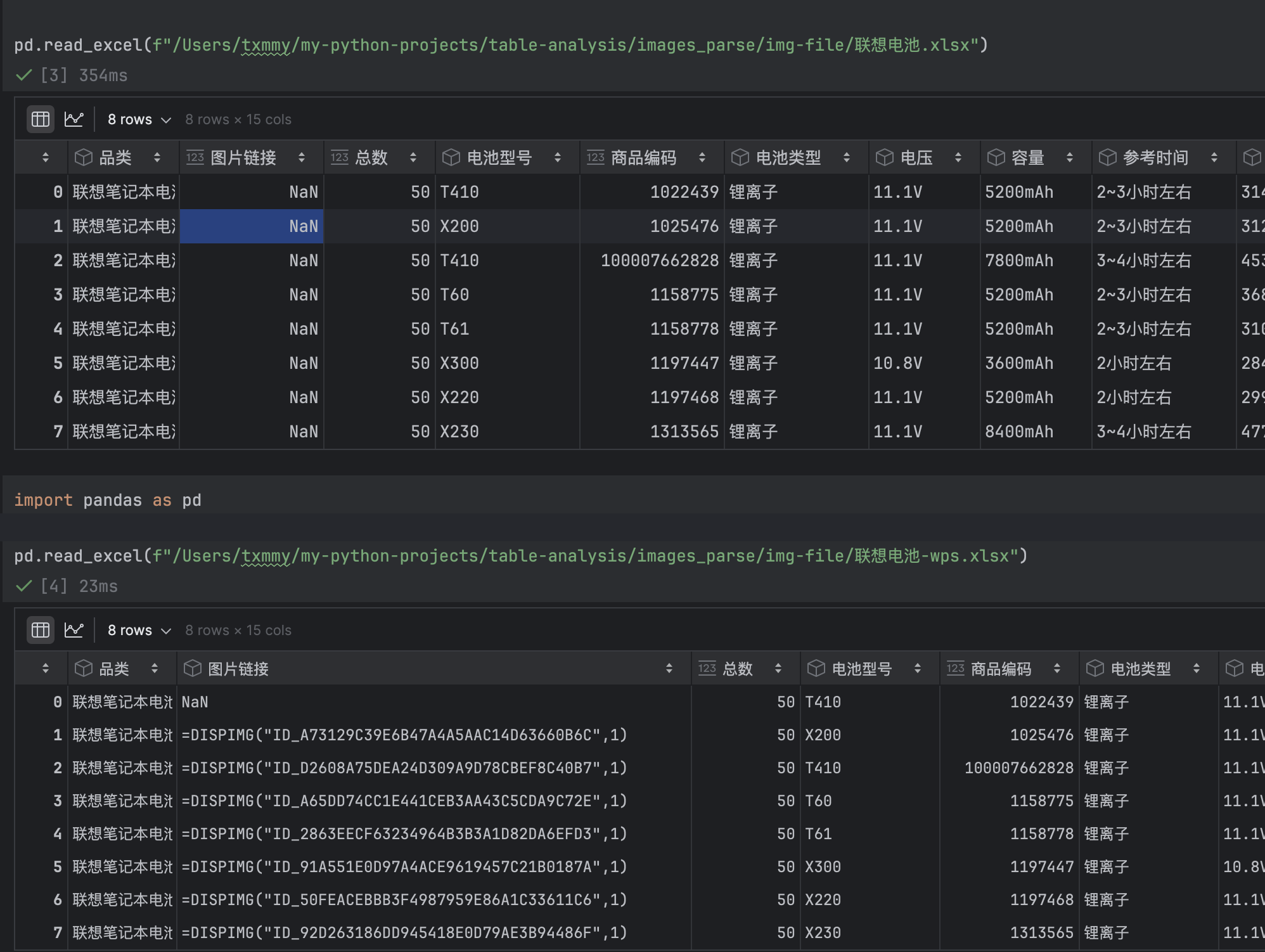Sort first table by 图片链接 column arrows
Viewport: 1265px width, 952px height.
[x=301, y=158]
